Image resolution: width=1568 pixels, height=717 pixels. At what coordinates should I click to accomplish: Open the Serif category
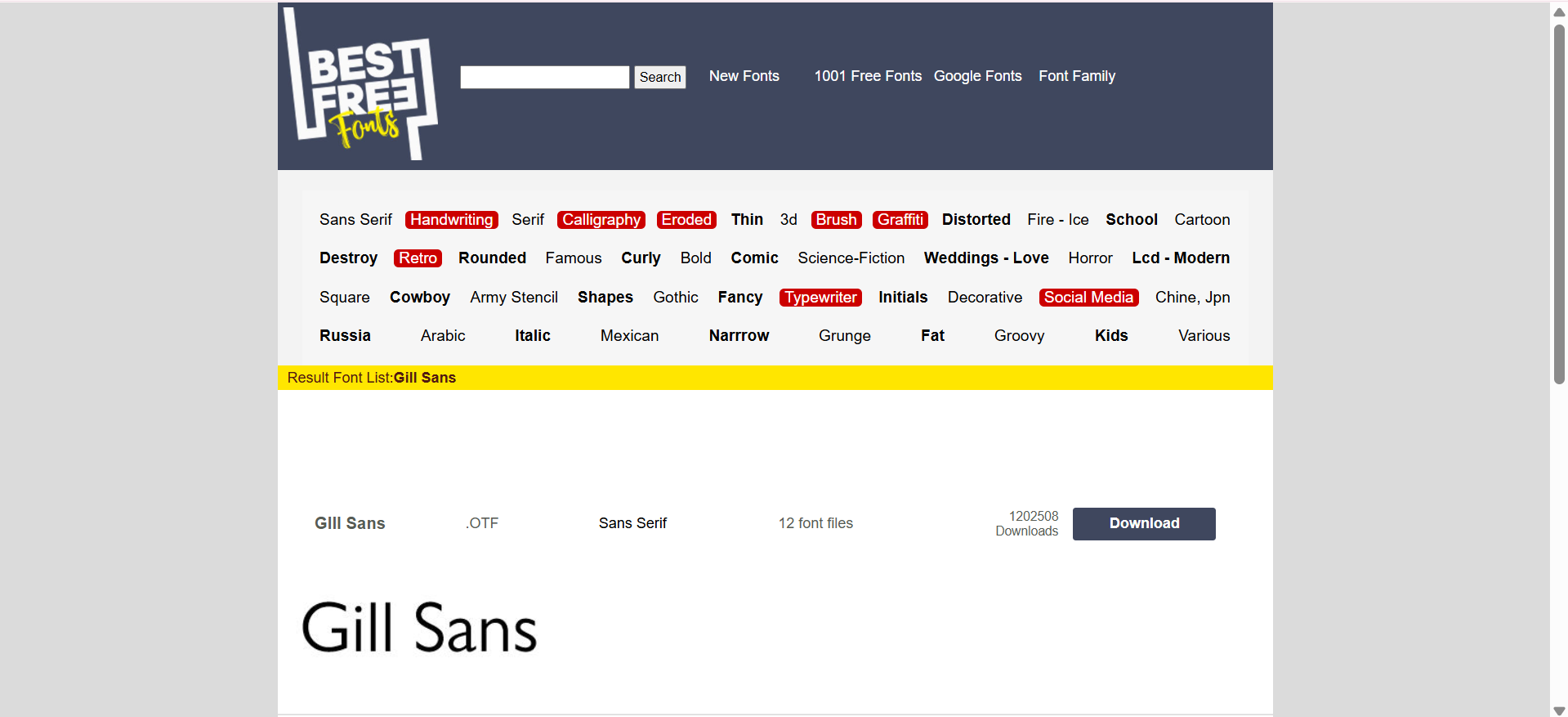pos(528,220)
